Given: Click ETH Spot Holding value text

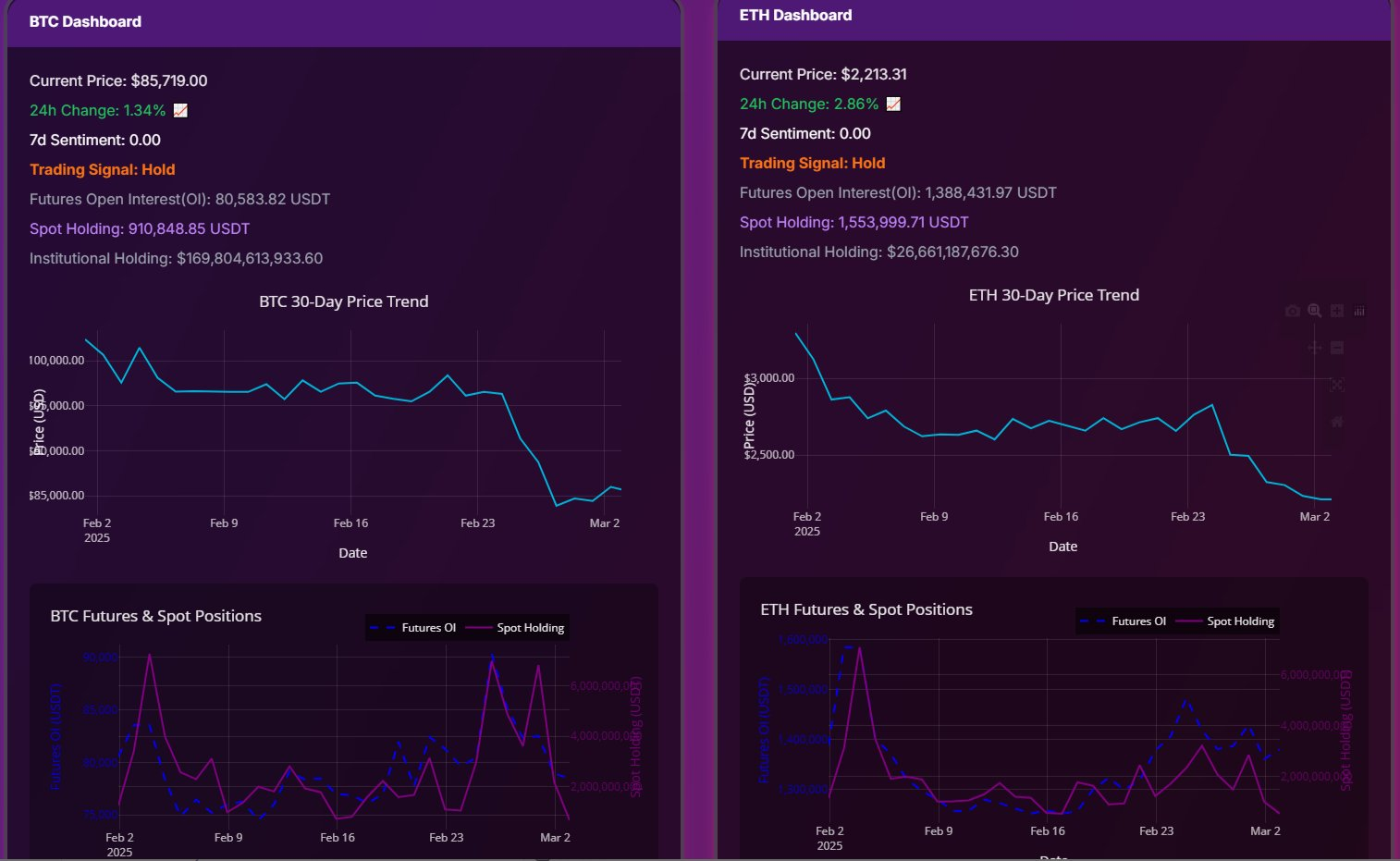Looking at the screenshot, I should [854, 223].
